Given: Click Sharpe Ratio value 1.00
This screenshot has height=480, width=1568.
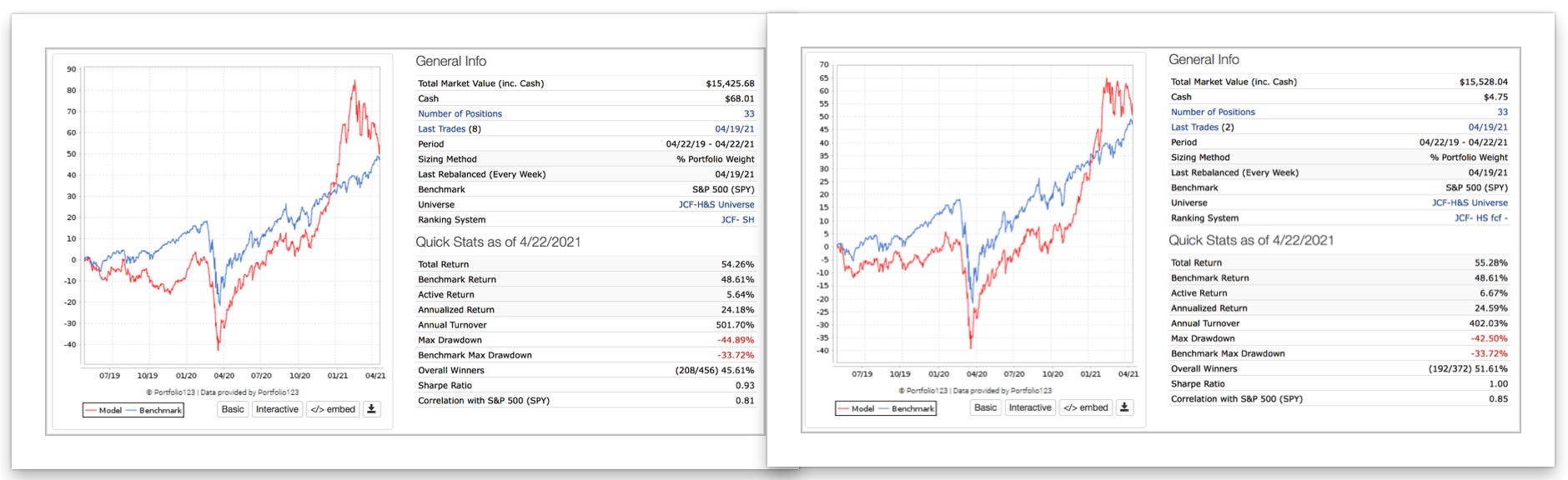Looking at the screenshot, I should pyautogui.click(x=1499, y=384).
